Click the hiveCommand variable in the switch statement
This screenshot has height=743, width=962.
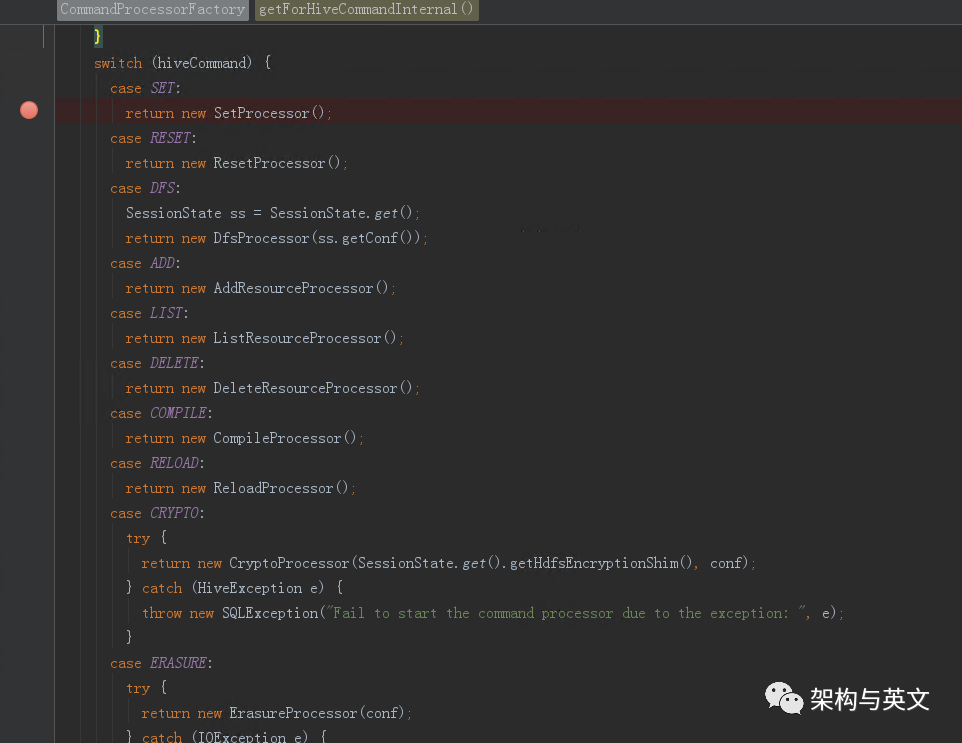pos(202,63)
